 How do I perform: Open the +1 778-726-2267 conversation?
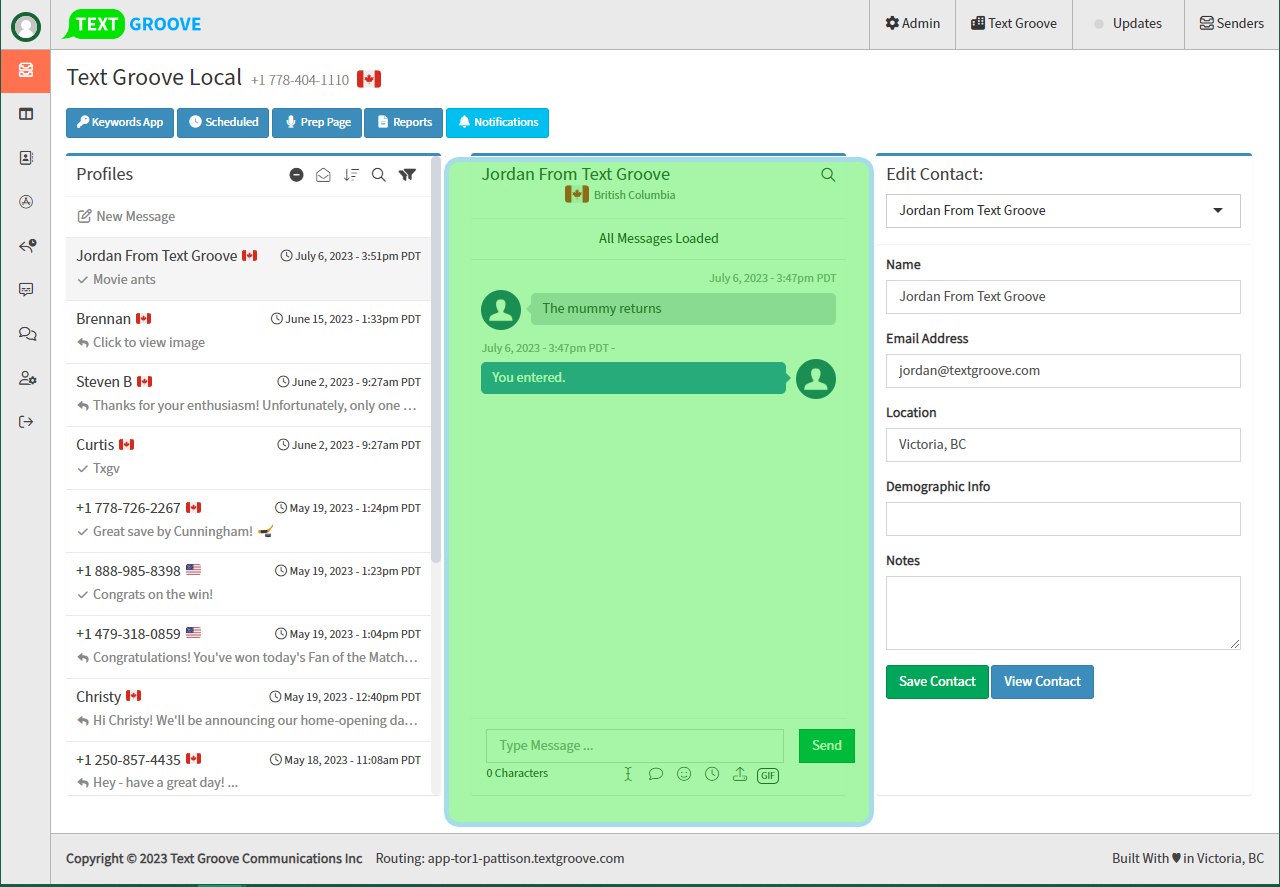[248, 520]
